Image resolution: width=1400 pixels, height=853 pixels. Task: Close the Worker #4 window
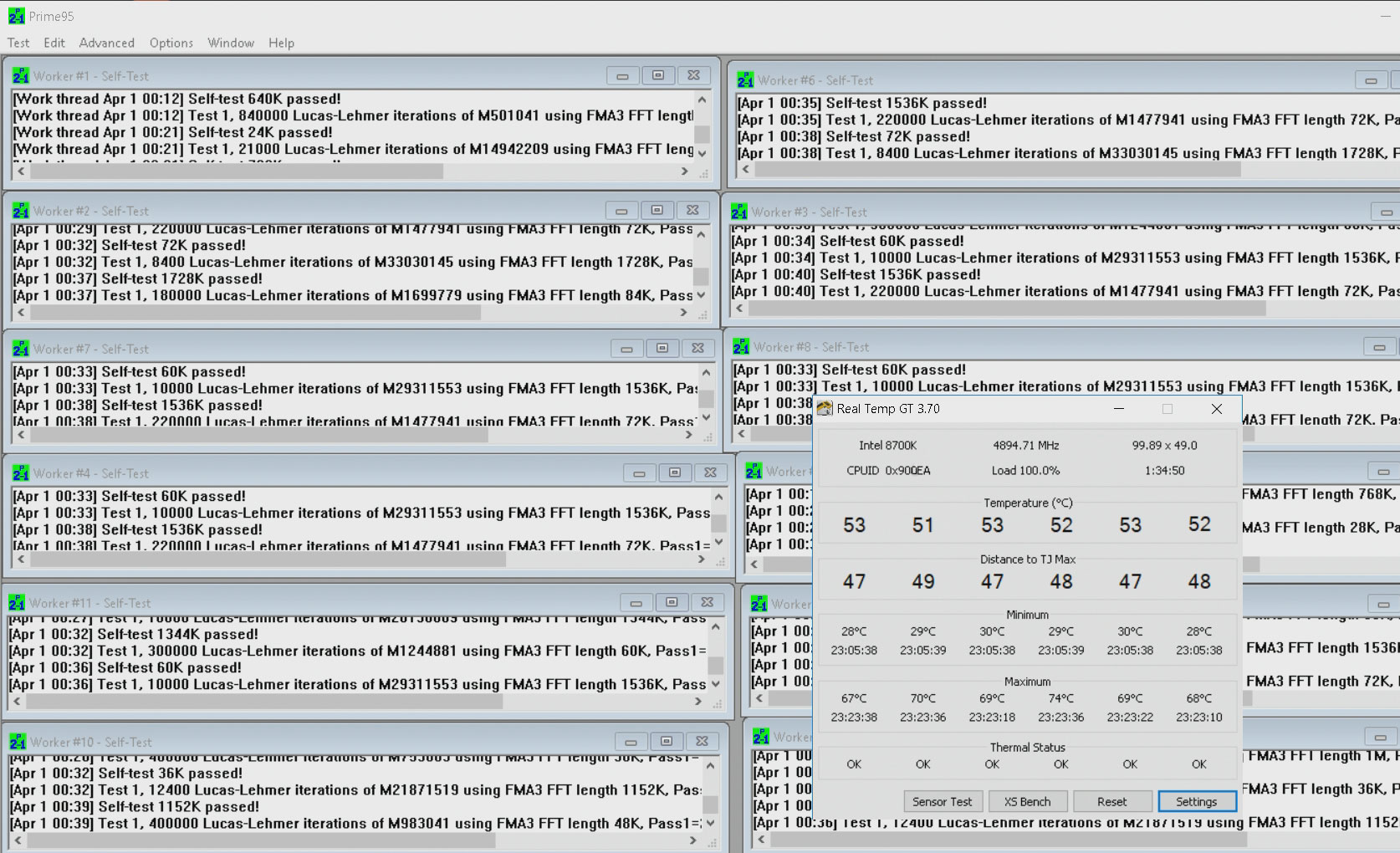(x=710, y=473)
